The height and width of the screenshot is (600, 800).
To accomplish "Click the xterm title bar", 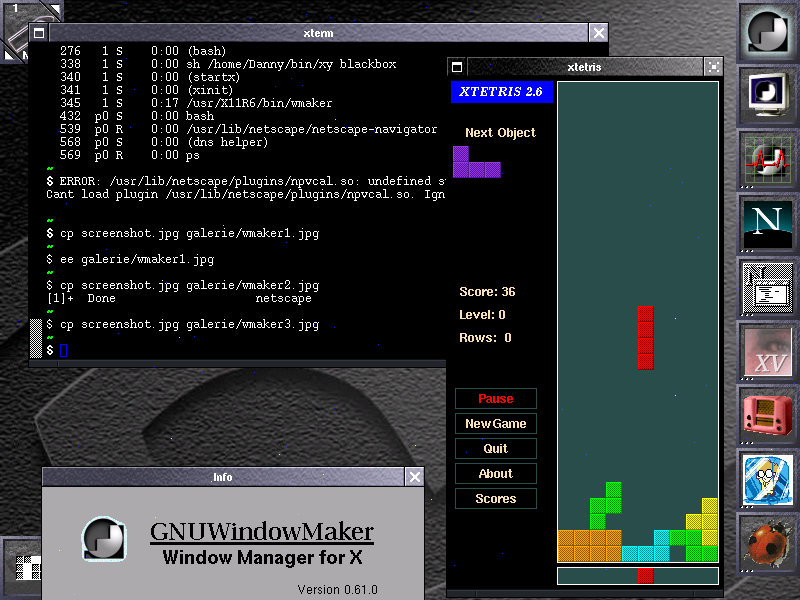I will (x=318, y=34).
